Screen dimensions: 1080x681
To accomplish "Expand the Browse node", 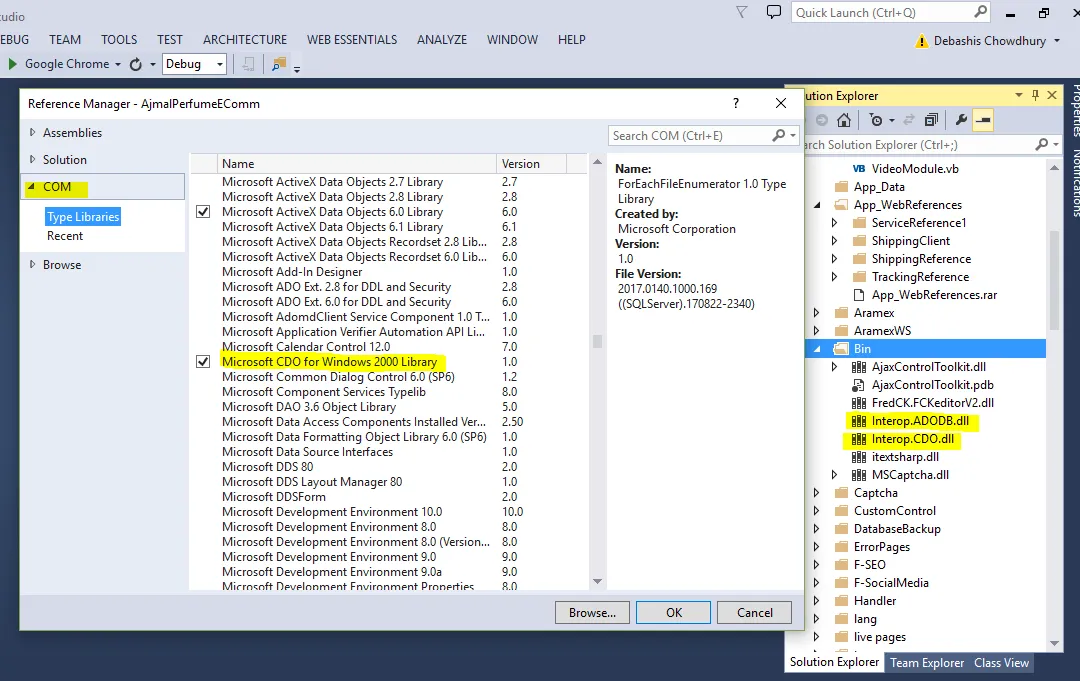I will [x=32, y=264].
